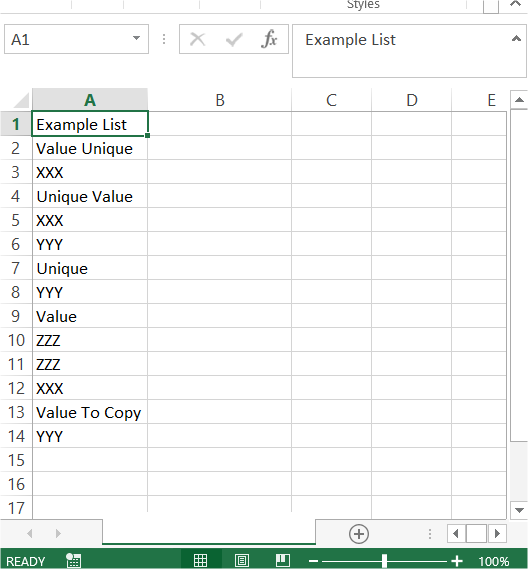The width and height of the screenshot is (528, 569).
Task: Switch to Normal view in status bar
Action: [200, 560]
